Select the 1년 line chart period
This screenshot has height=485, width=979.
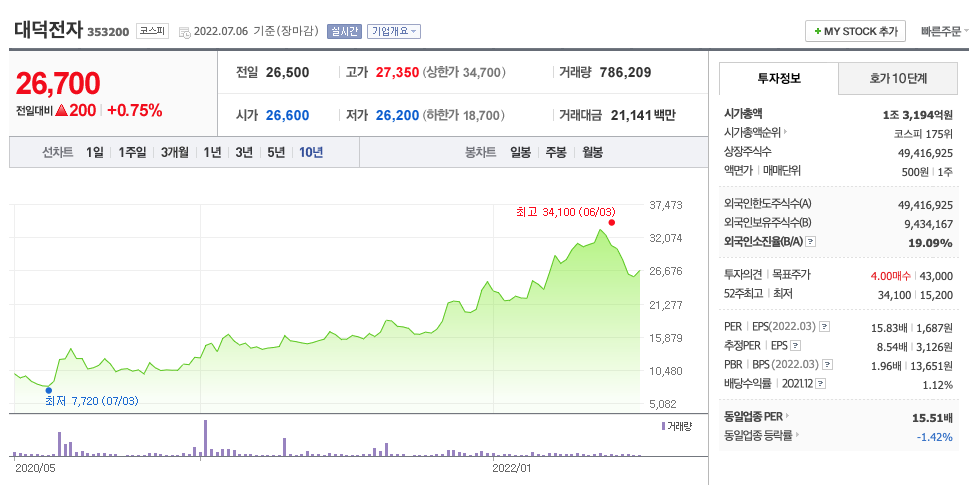point(212,152)
